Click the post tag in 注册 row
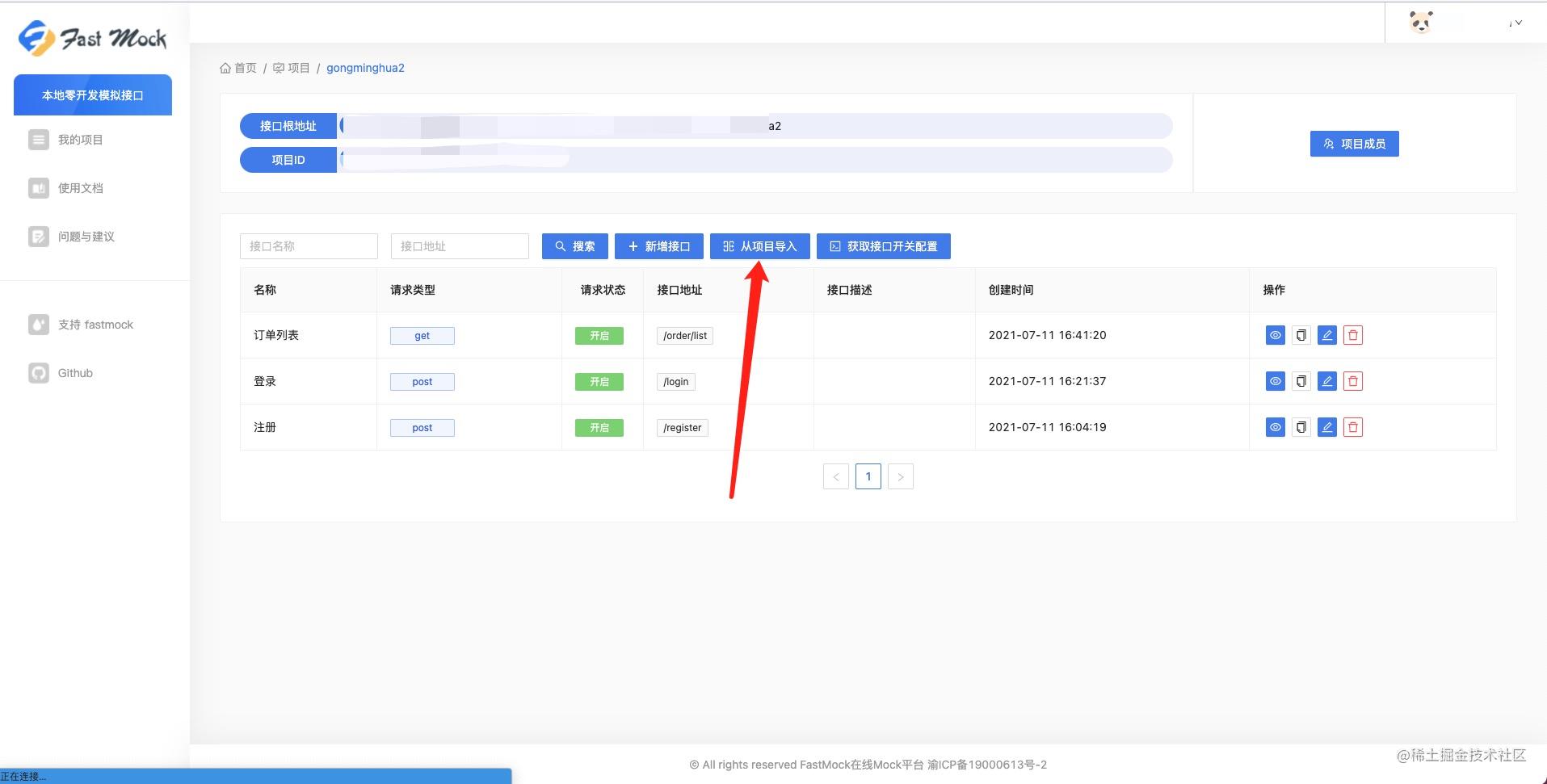1547x784 pixels. point(422,428)
